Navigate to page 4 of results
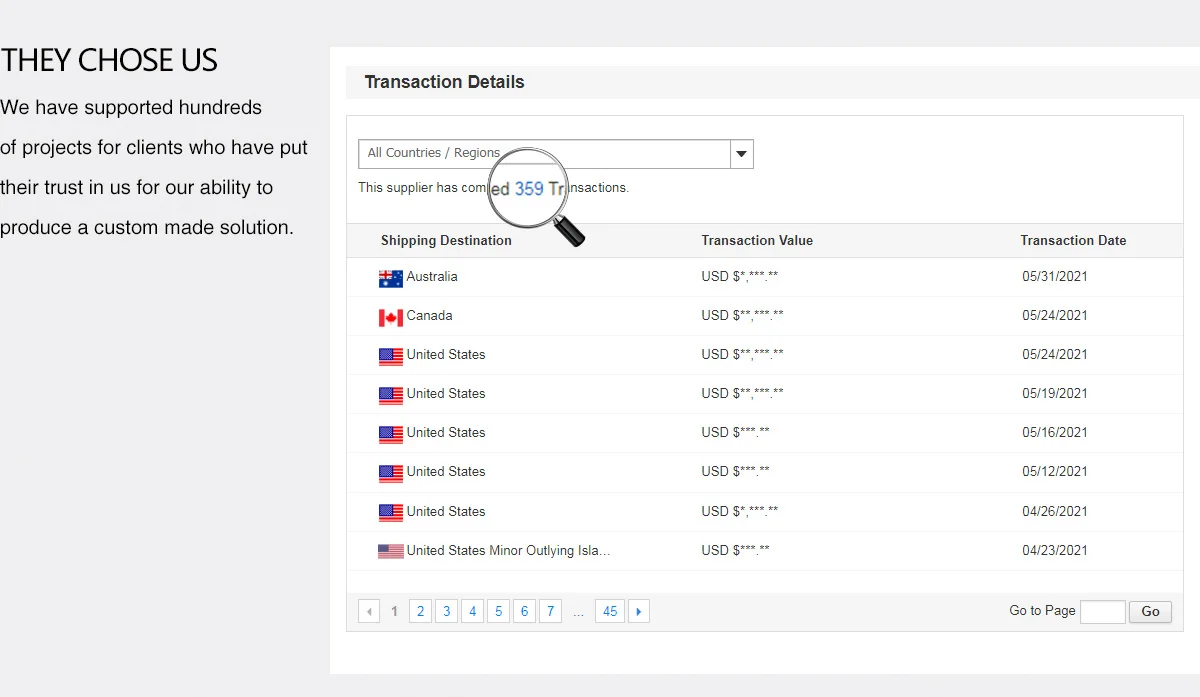 472,611
